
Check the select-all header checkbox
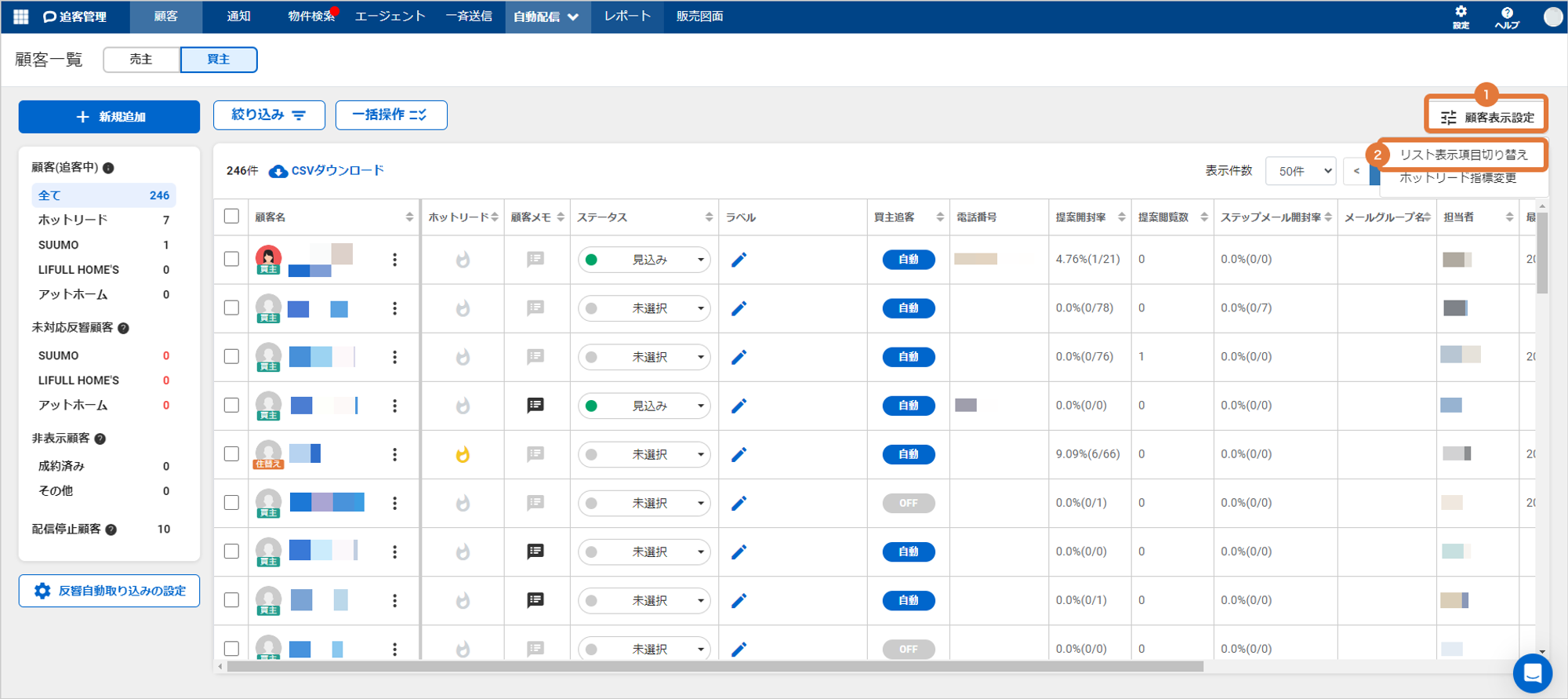pos(231,217)
